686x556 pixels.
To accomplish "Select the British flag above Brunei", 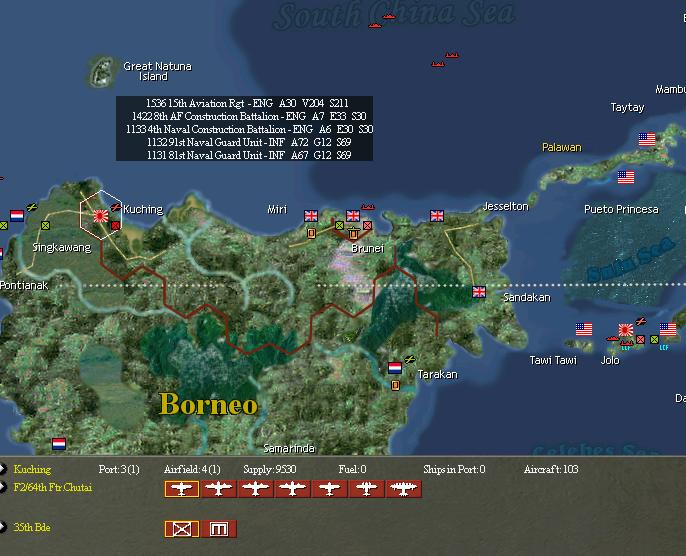I will (x=353, y=216).
